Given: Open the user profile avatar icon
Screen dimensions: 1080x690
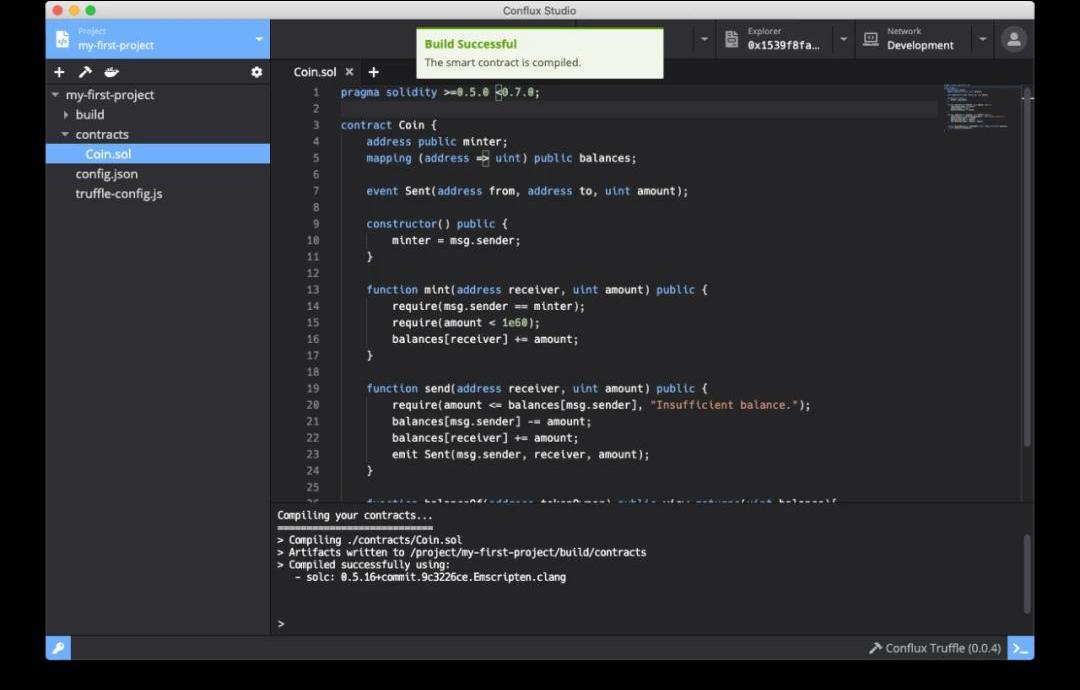Looking at the screenshot, I should (x=1014, y=39).
